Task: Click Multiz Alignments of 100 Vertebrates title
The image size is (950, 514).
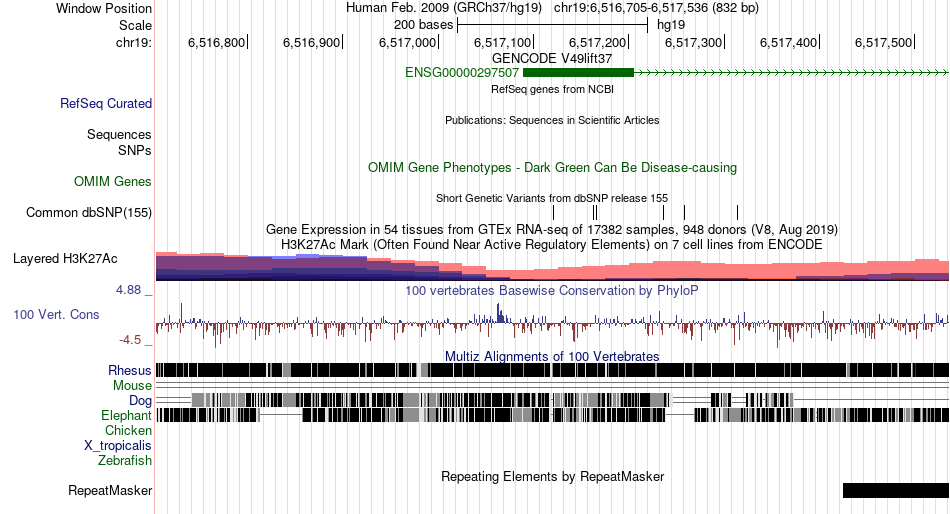Action: (552, 356)
